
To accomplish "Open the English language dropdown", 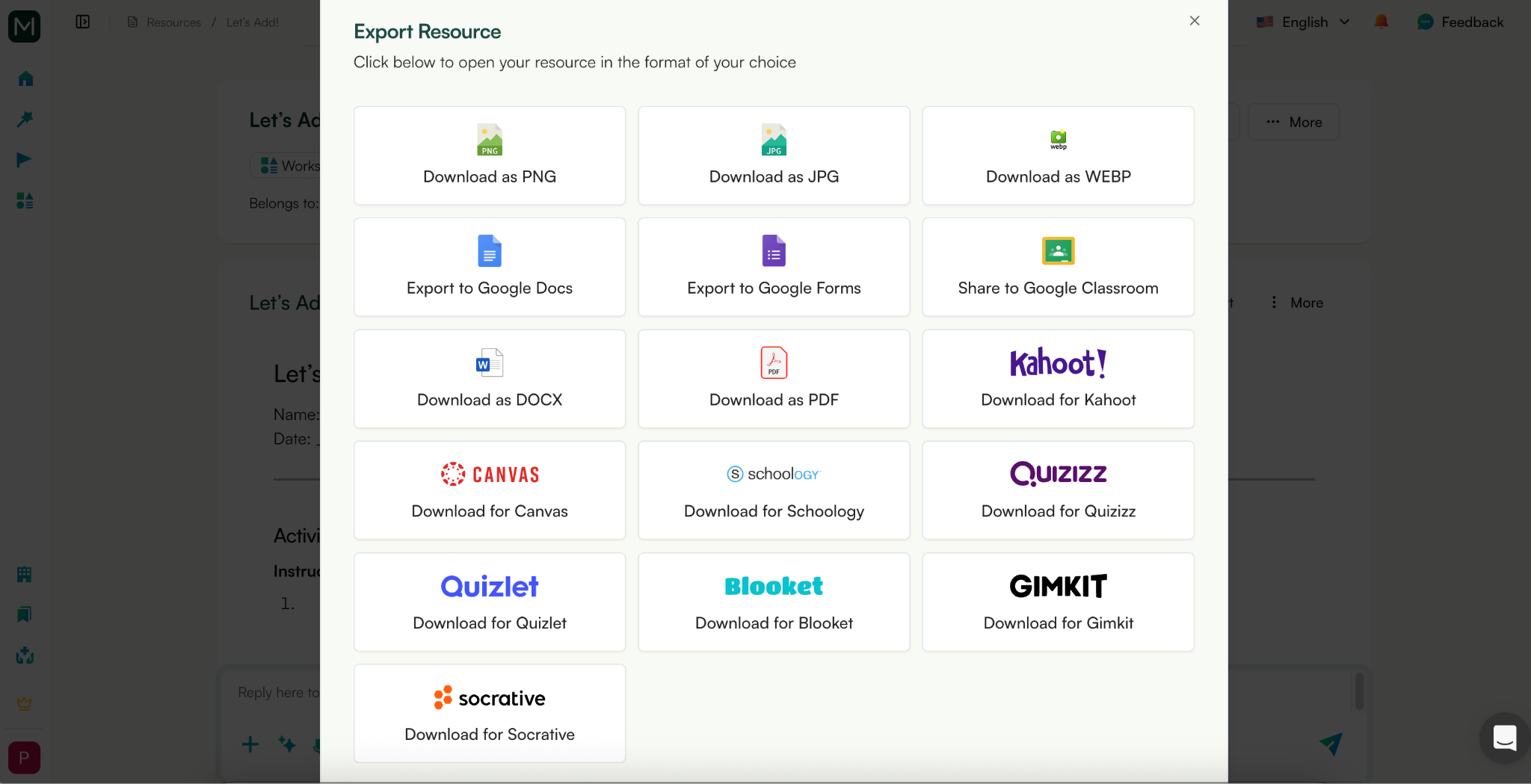I will (1303, 22).
